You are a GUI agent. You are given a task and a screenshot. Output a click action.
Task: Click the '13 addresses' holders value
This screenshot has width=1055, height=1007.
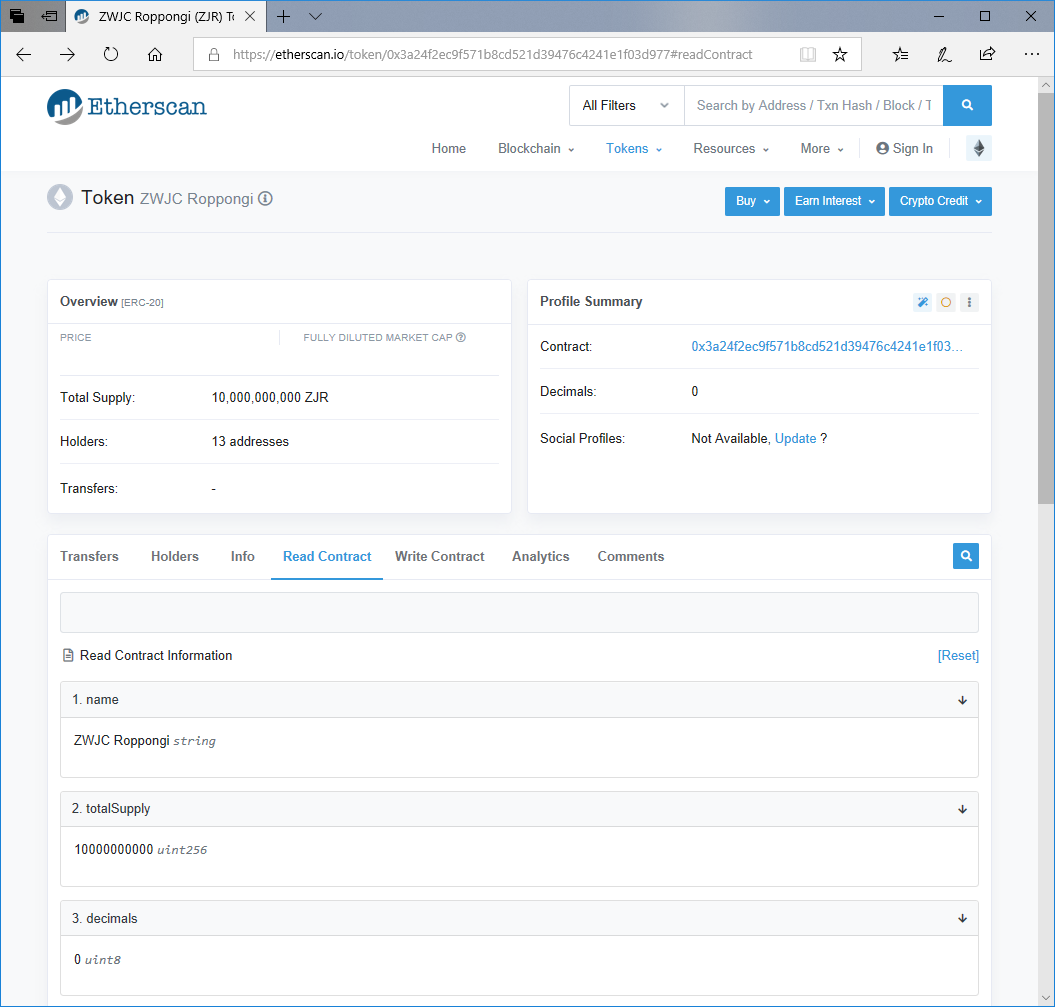(x=250, y=441)
